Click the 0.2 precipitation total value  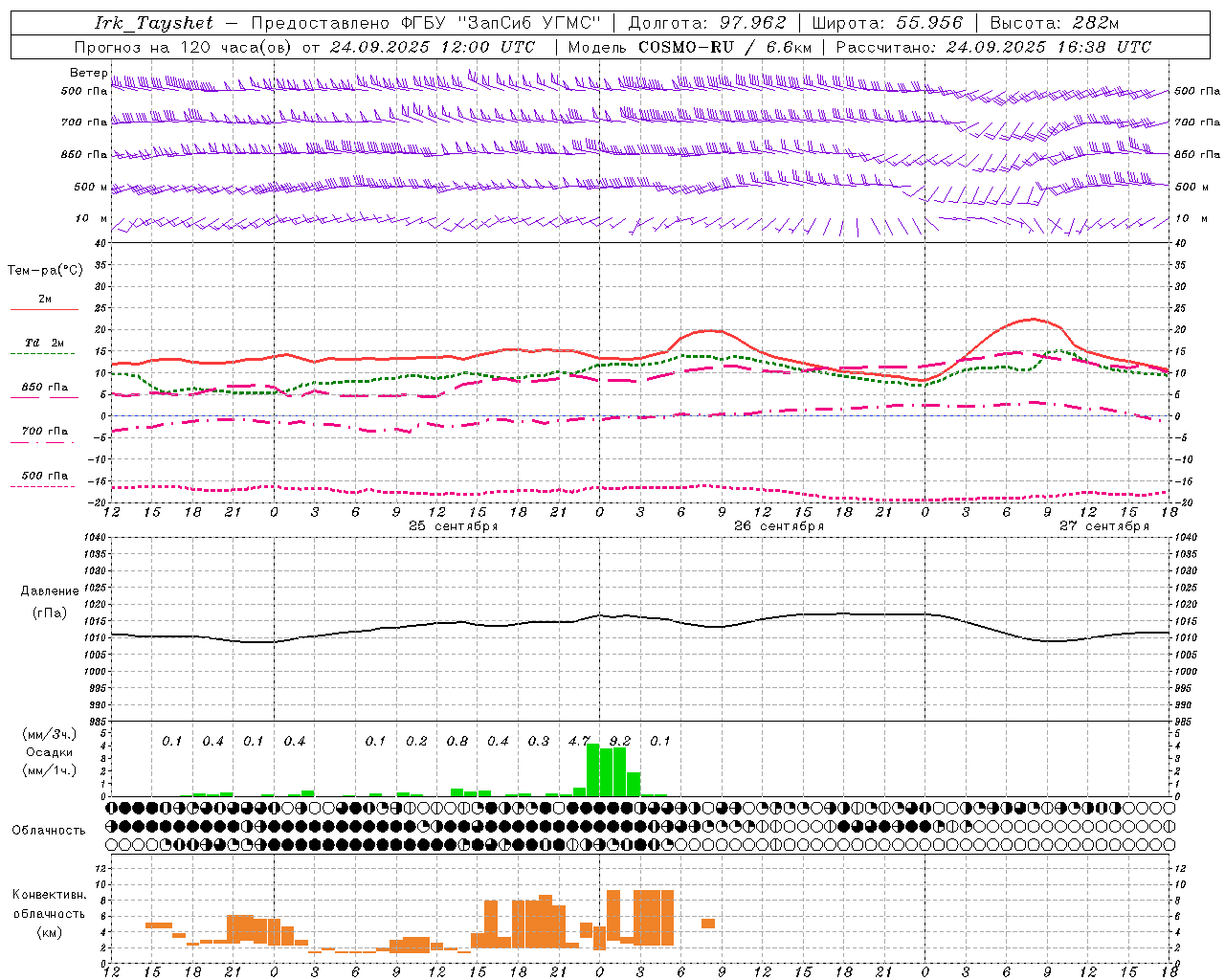[x=416, y=741]
